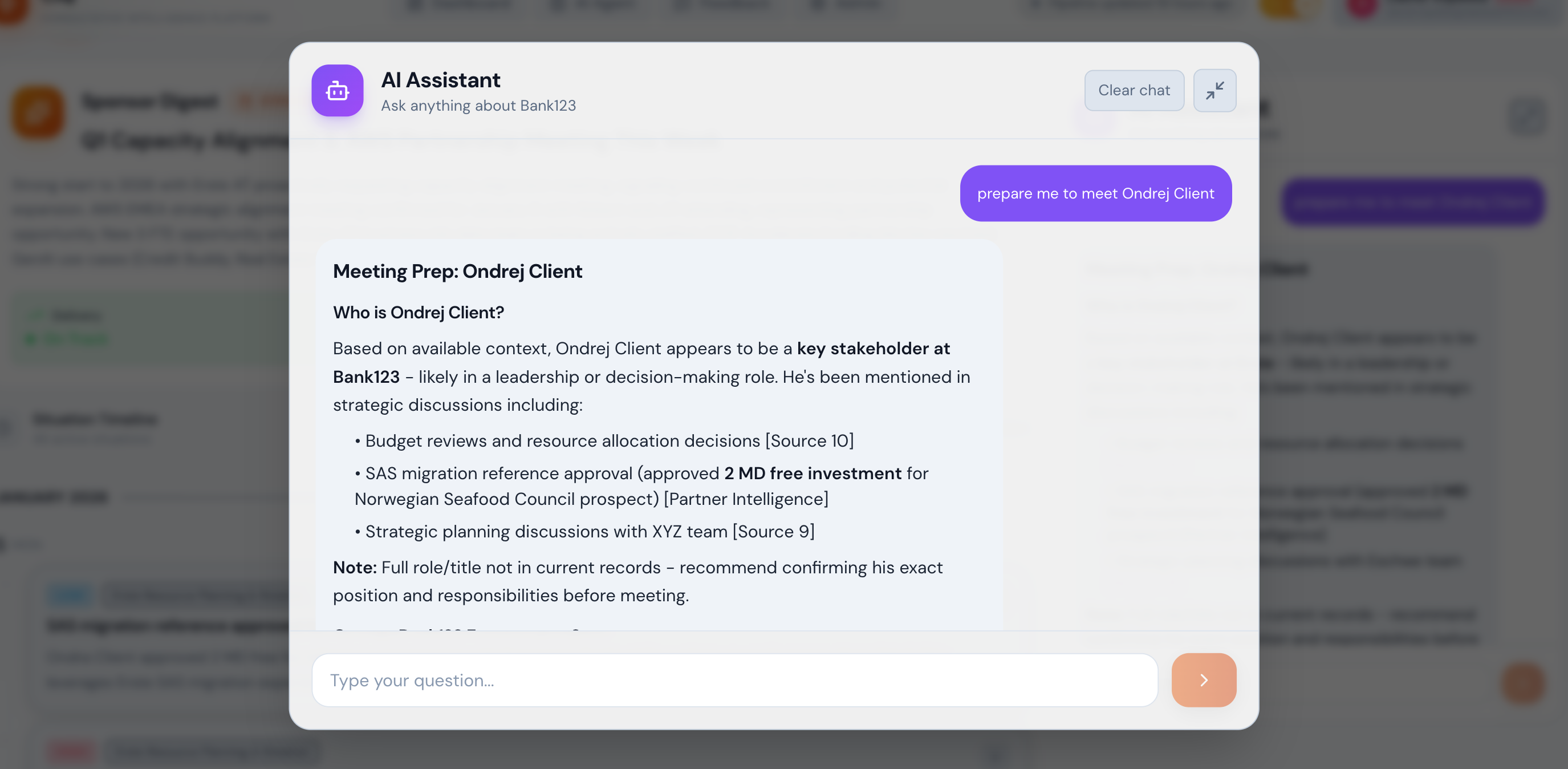The height and width of the screenshot is (769, 1568).
Task: Open the [Partner Intelligence] citation
Action: 746,499
